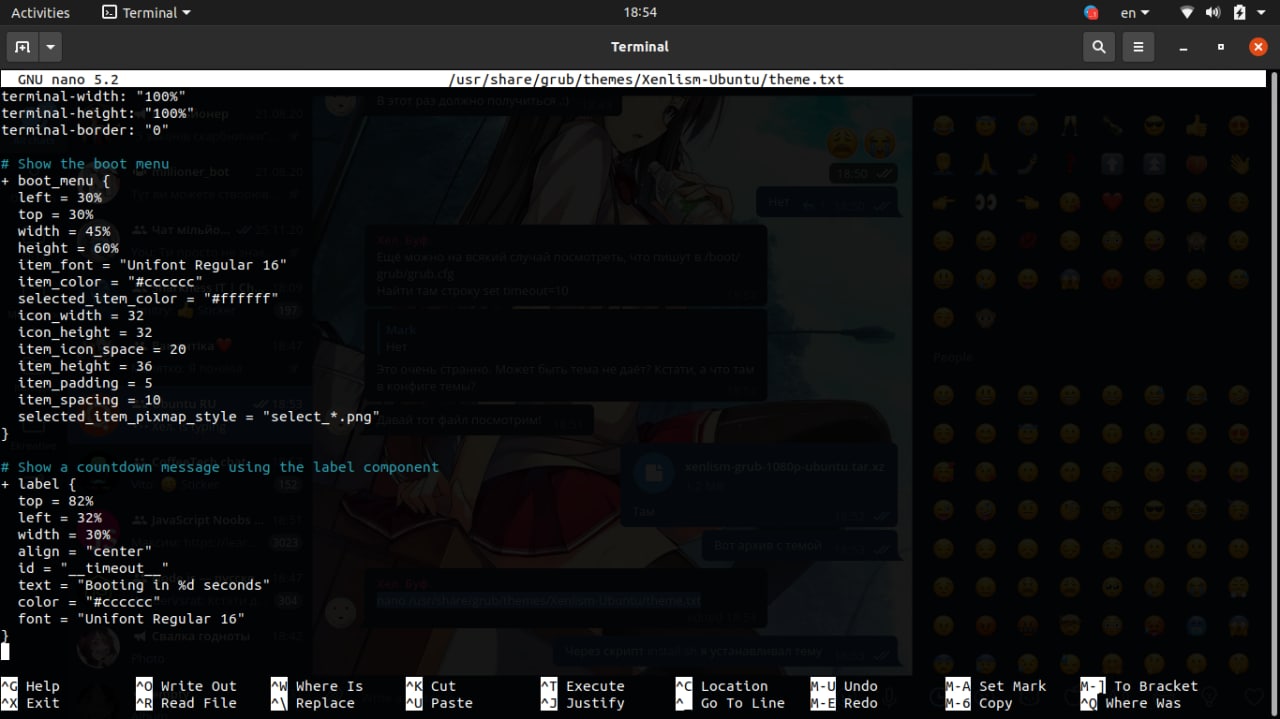Screen dimensions: 1280x719
Task: Click the 'Justify' nano shortcut label
Action: [x=595, y=703]
